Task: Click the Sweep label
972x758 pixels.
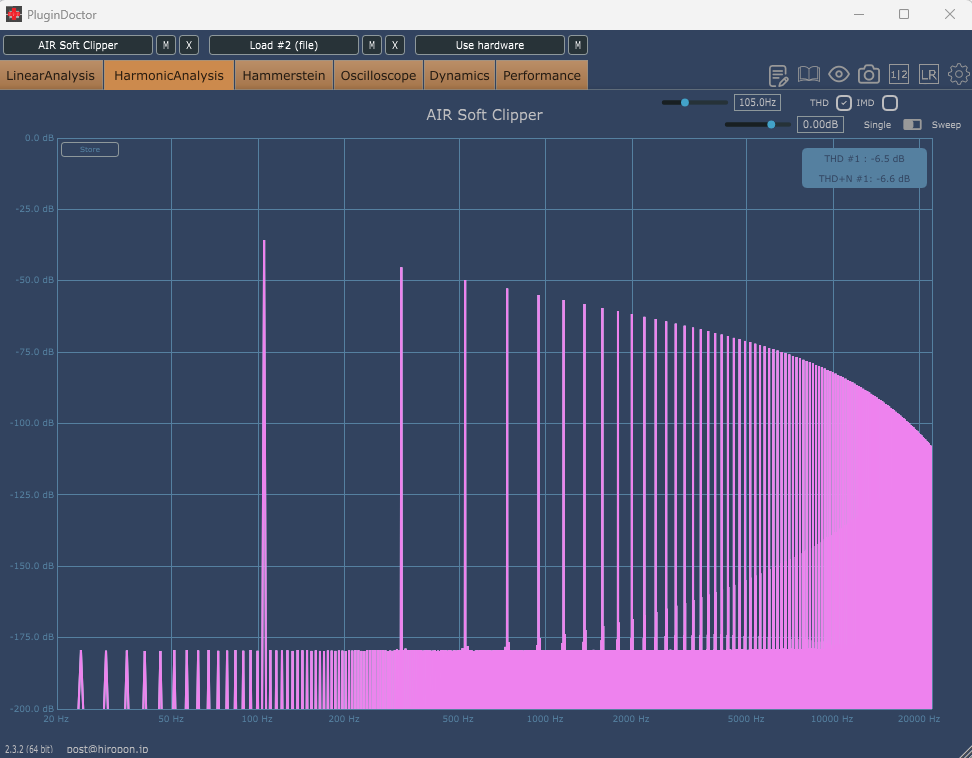Action: coord(946,125)
